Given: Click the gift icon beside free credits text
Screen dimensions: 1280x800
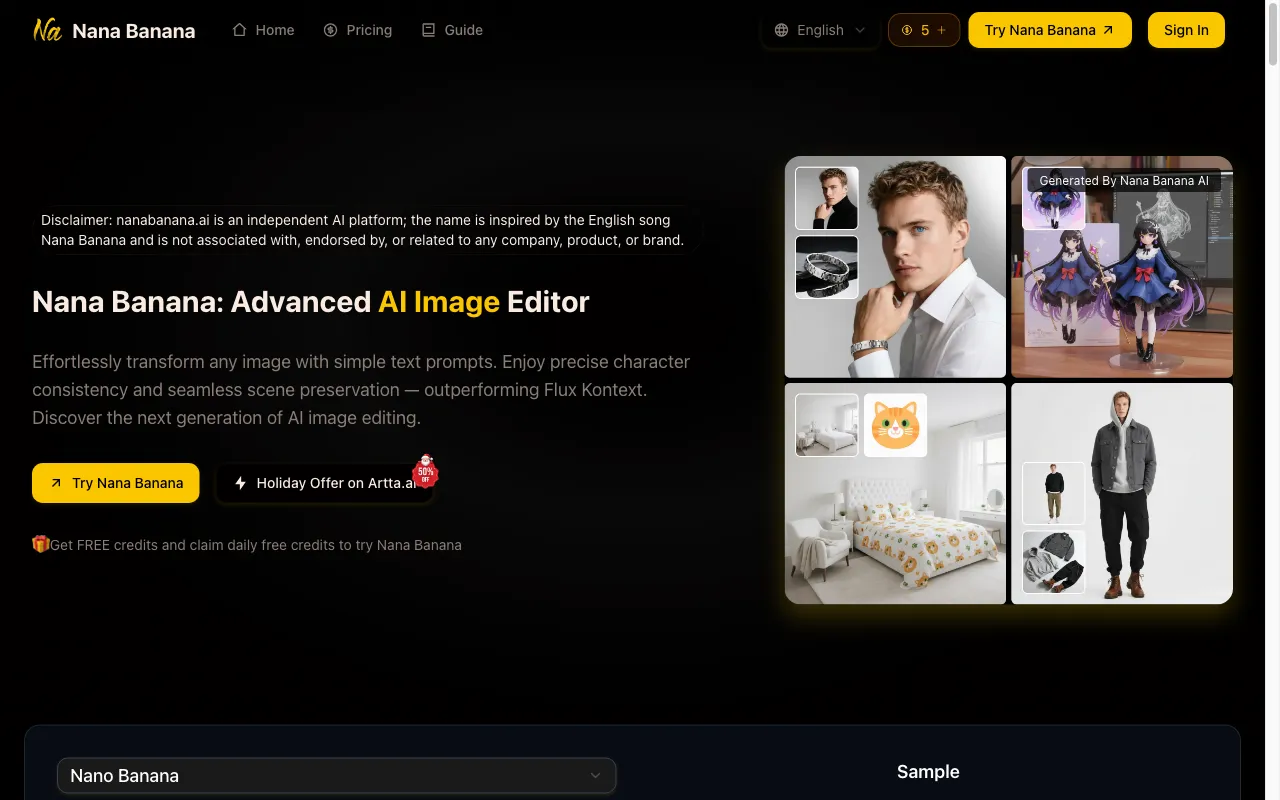Looking at the screenshot, I should (41, 544).
